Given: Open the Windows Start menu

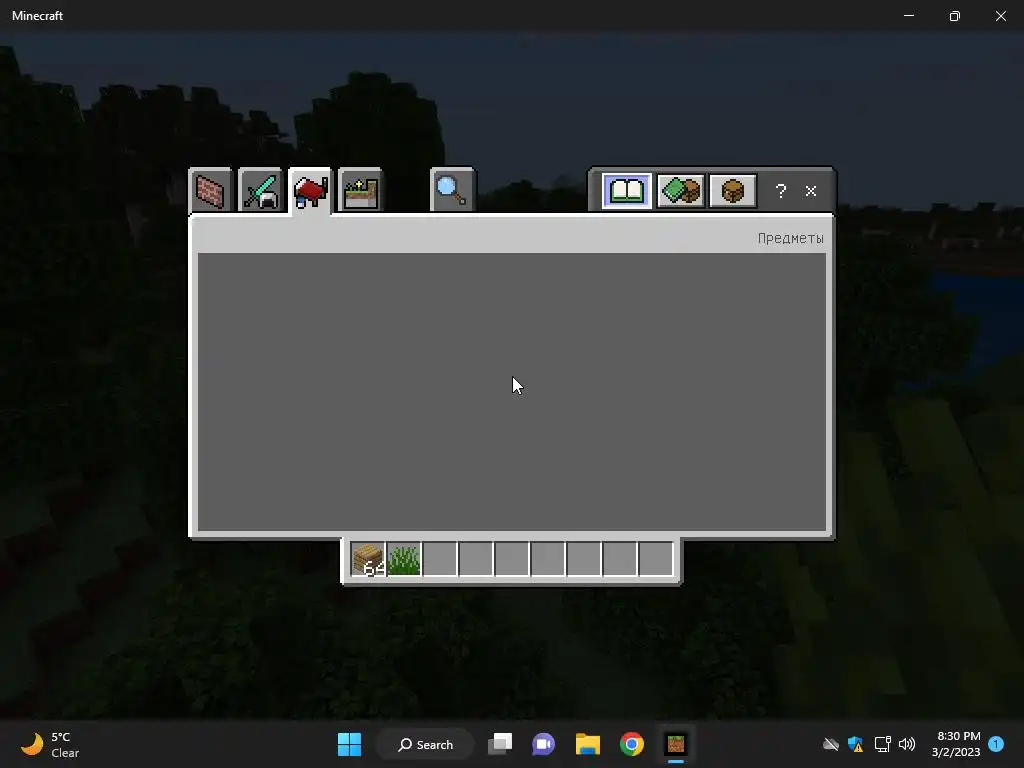Looking at the screenshot, I should 349,744.
